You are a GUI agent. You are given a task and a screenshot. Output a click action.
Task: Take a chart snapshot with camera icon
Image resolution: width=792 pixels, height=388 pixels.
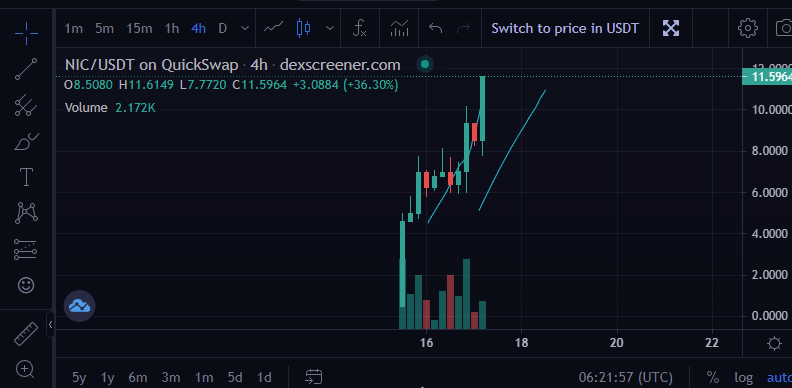point(784,28)
